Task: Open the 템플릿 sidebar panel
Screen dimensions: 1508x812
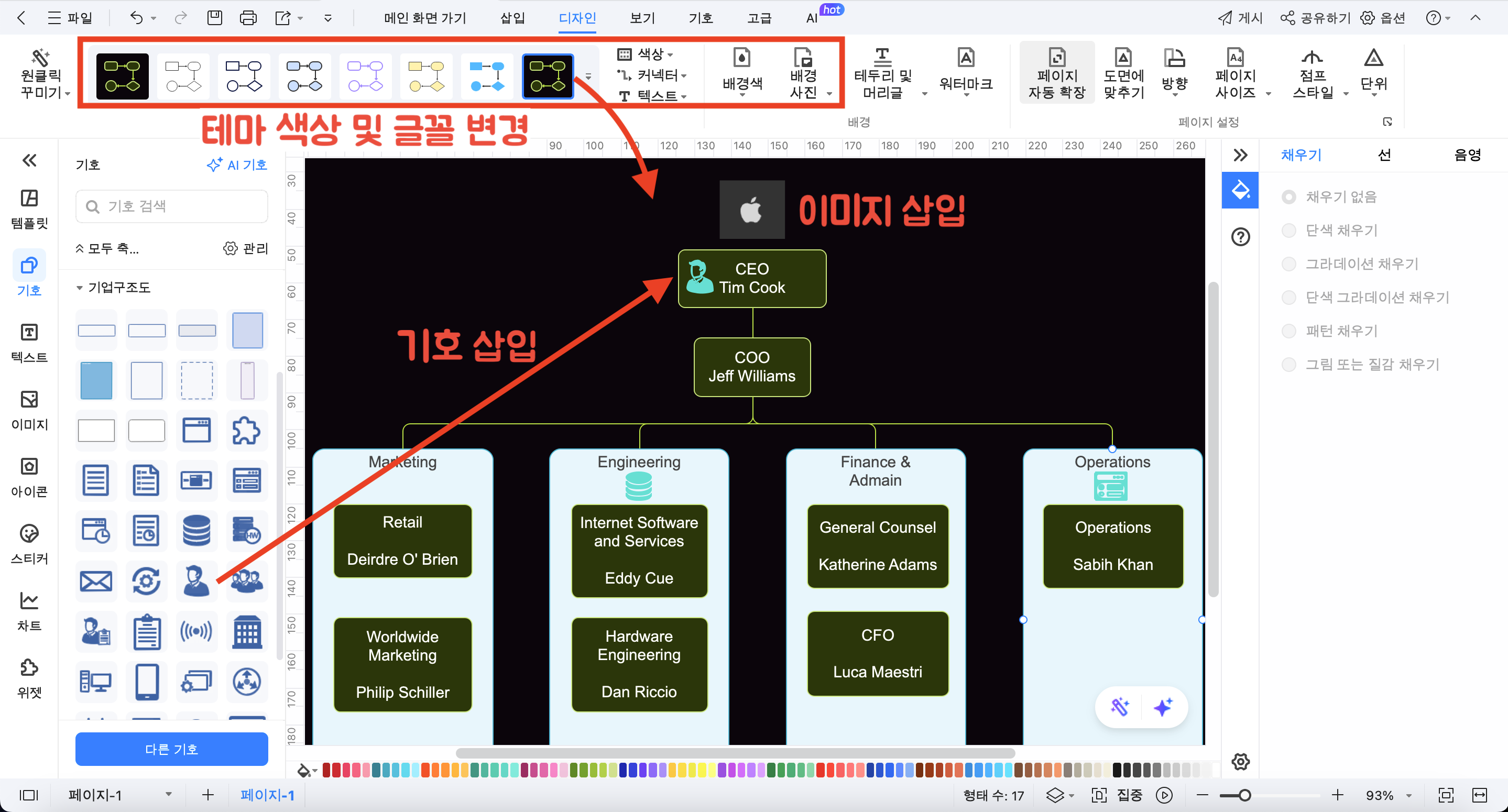Action: 29,209
